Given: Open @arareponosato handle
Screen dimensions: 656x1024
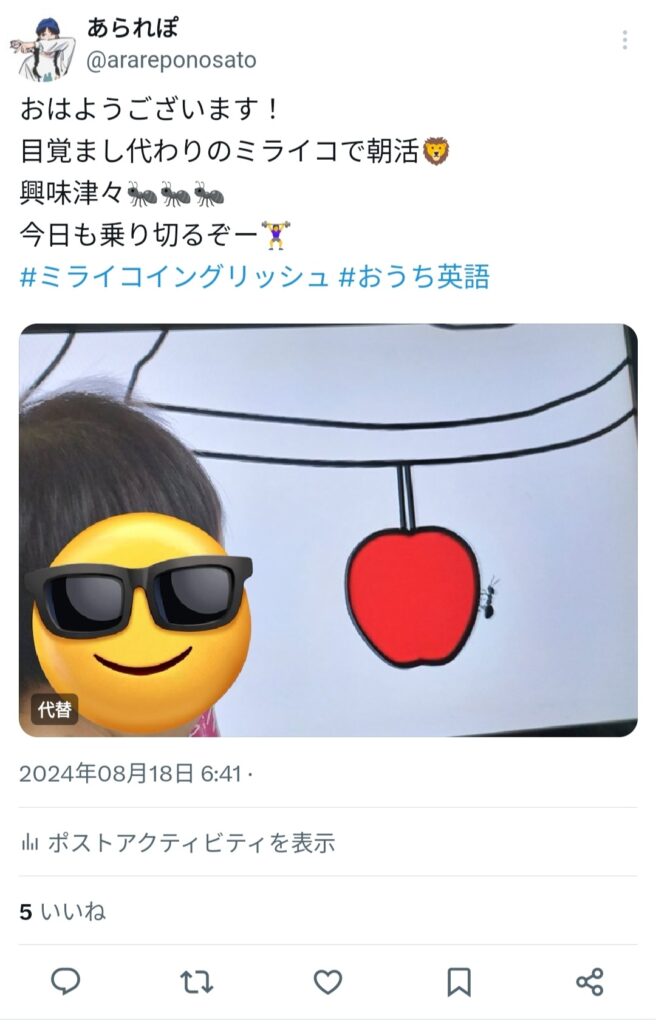Looking at the screenshot, I should pos(171,60).
